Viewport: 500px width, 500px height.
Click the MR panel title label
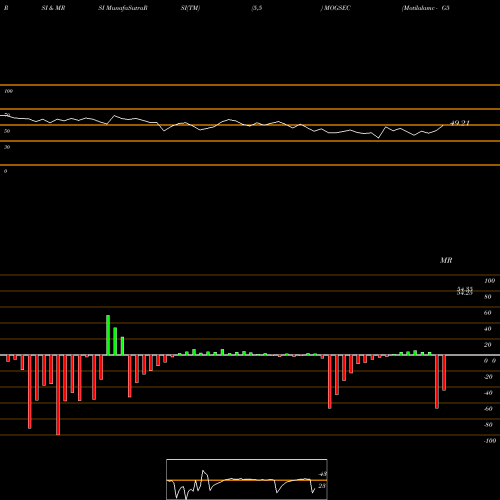(x=446, y=260)
